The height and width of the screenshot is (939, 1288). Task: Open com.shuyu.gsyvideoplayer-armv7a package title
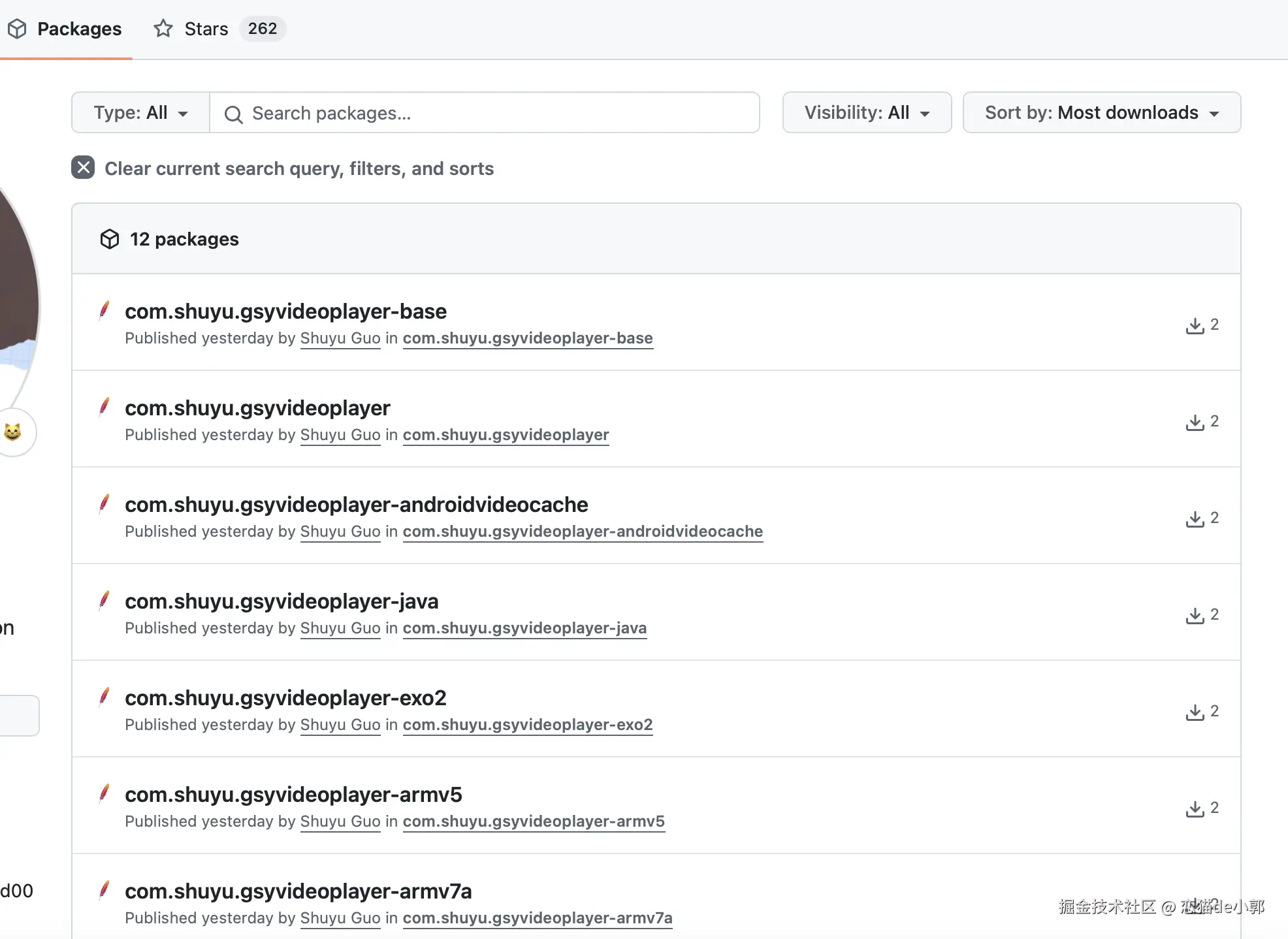298,891
